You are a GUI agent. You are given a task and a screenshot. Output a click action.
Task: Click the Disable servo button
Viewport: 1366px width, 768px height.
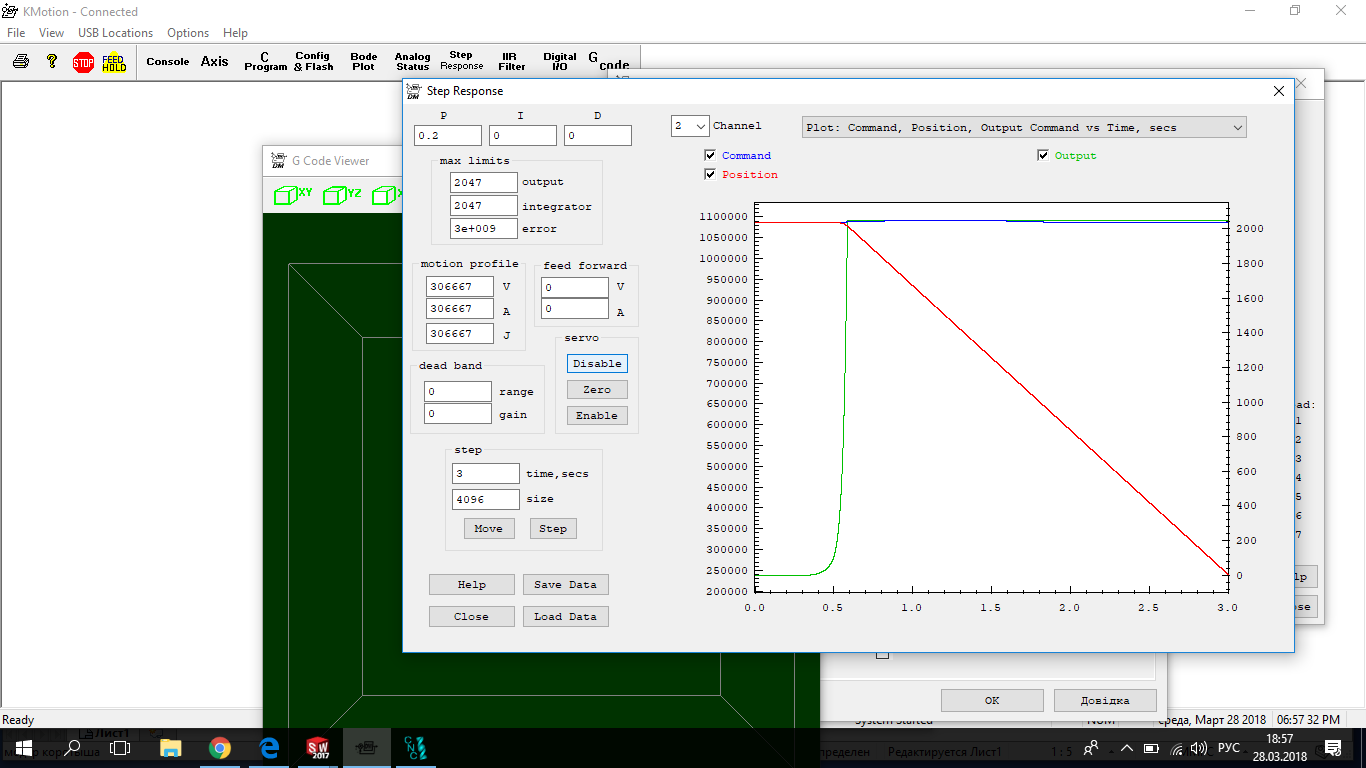pyautogui.click(x=597, y=364)
